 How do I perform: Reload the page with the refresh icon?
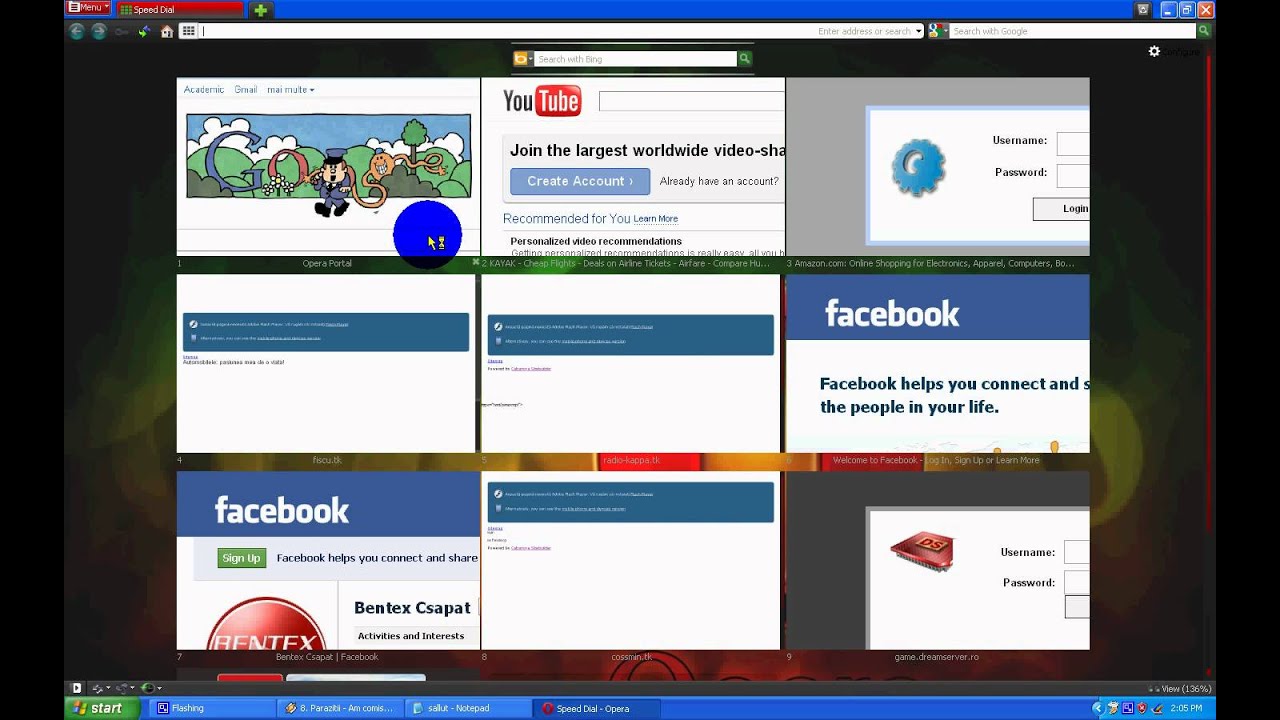point(144,31)
